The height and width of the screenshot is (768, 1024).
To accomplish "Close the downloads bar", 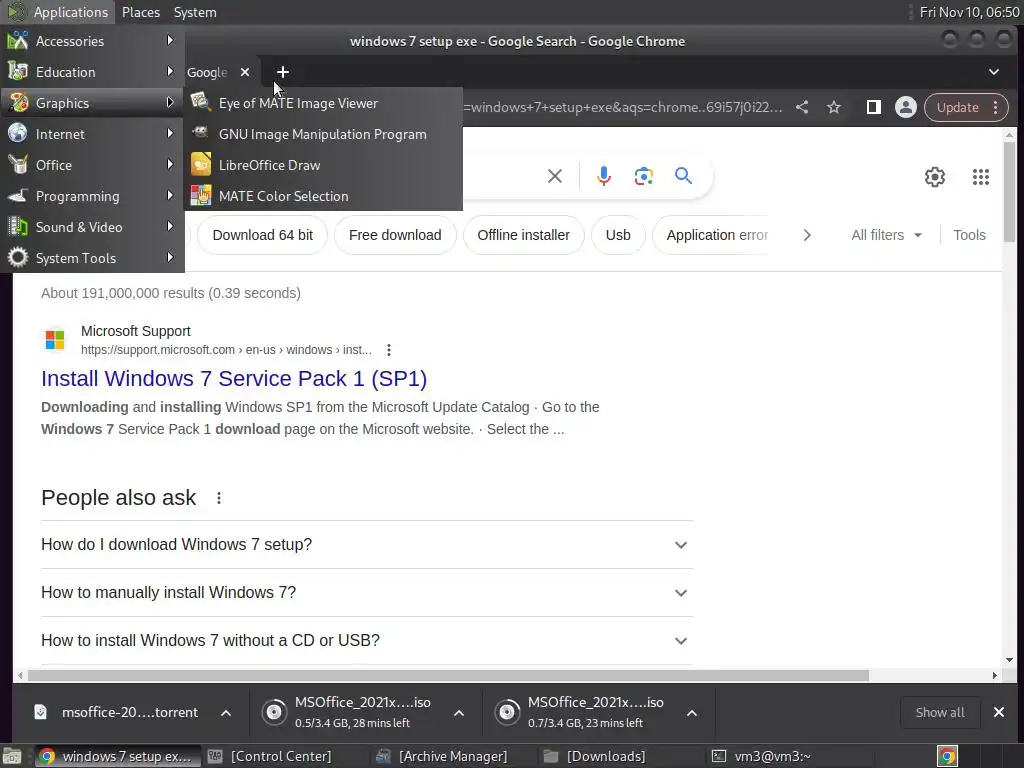I will click(x=999, y=712).
